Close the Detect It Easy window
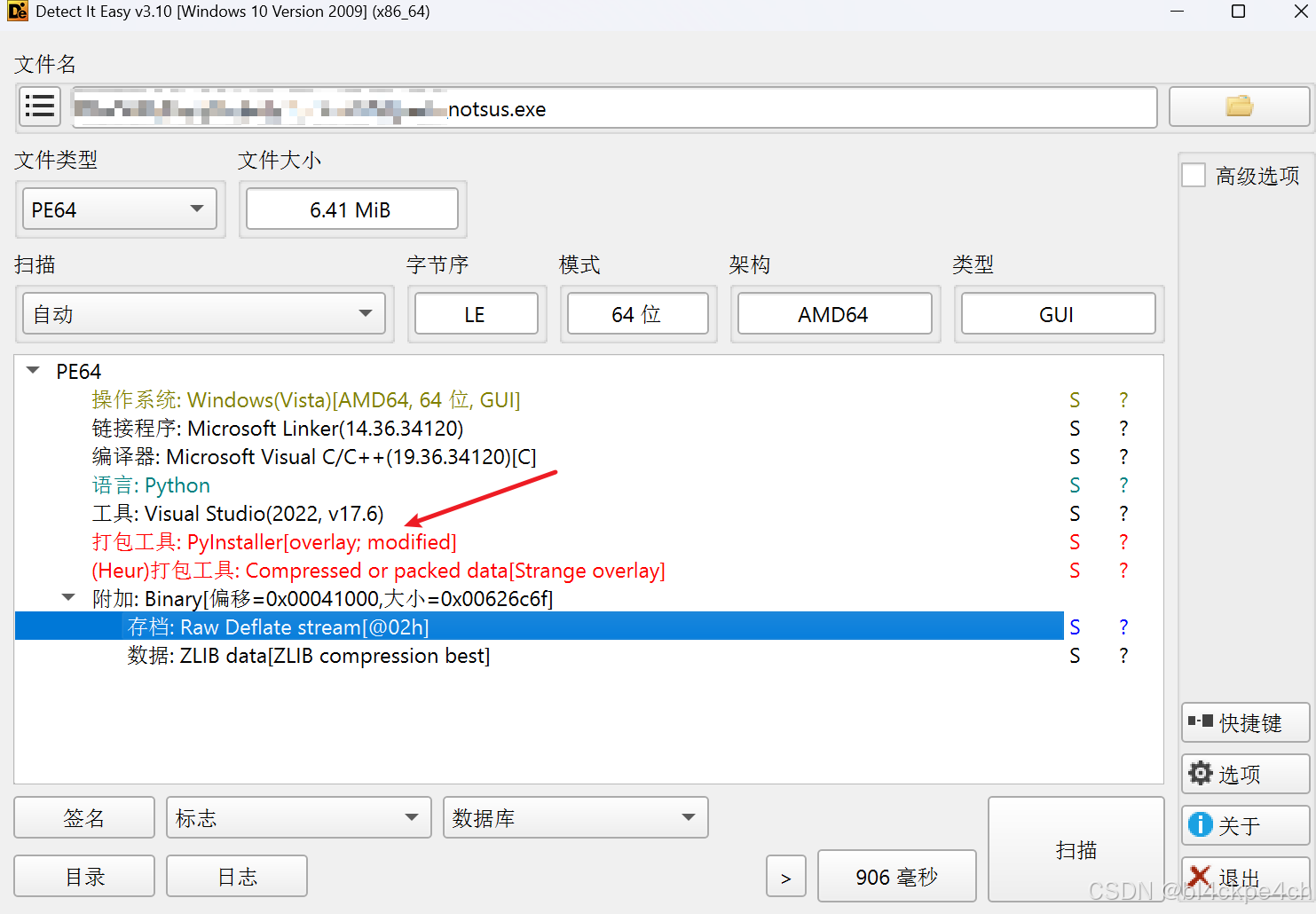Screen dimensions: 1316x914 pyautogui.click(x=1300, y=12)
